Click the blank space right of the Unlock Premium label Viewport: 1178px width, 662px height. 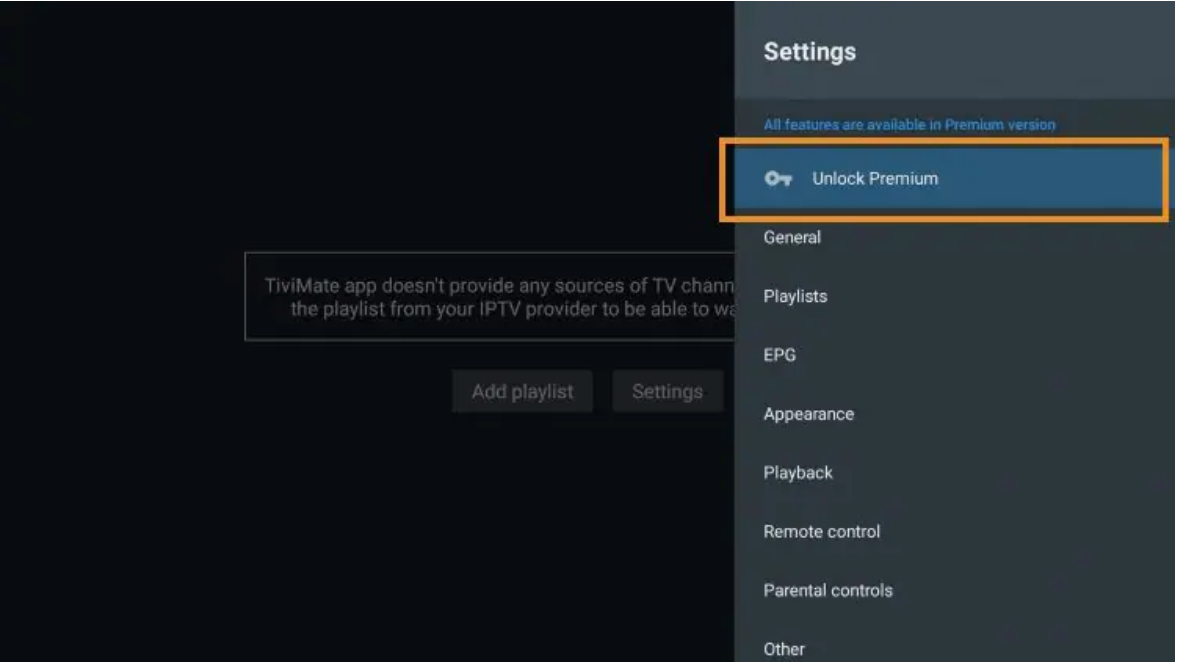1052,179
